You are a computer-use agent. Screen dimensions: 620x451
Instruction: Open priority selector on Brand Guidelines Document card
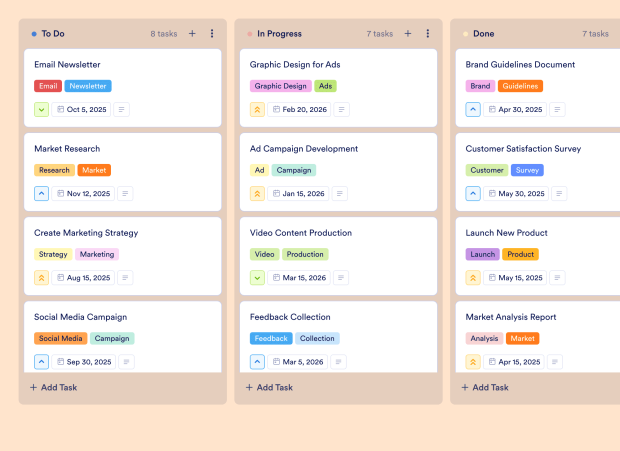click(x=473, y=110)
